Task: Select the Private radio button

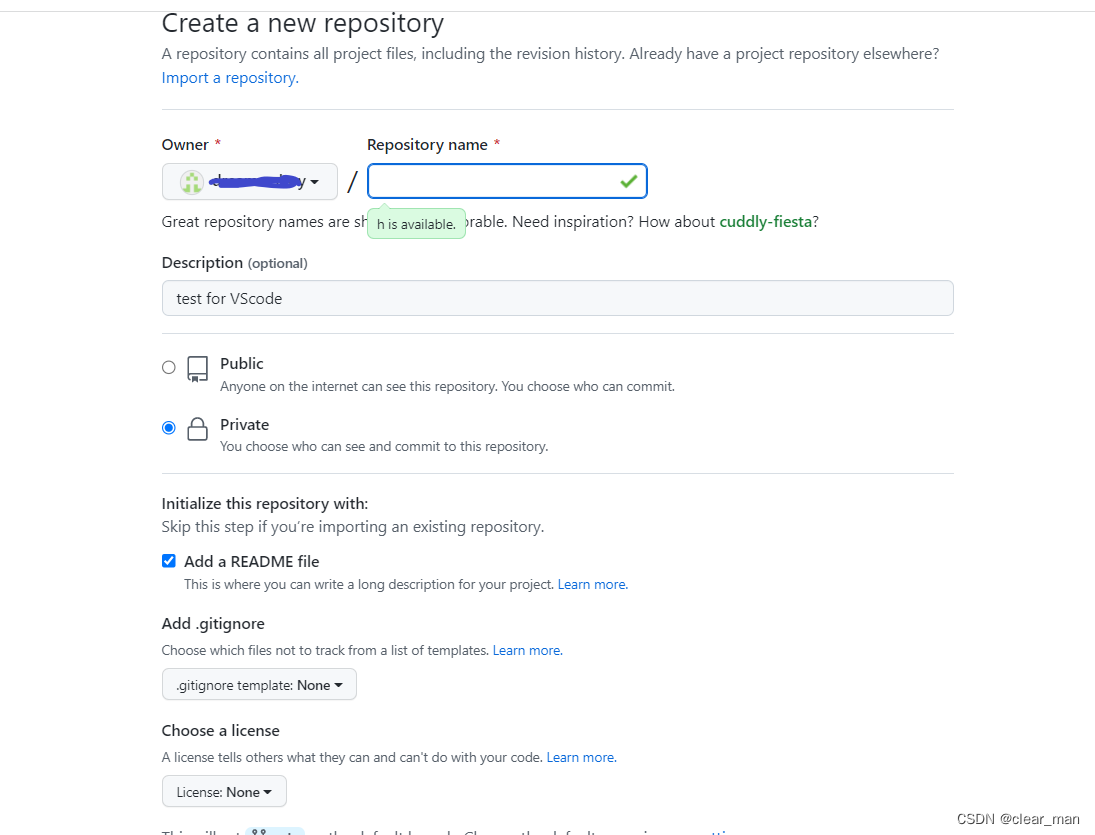Action: 168,427
